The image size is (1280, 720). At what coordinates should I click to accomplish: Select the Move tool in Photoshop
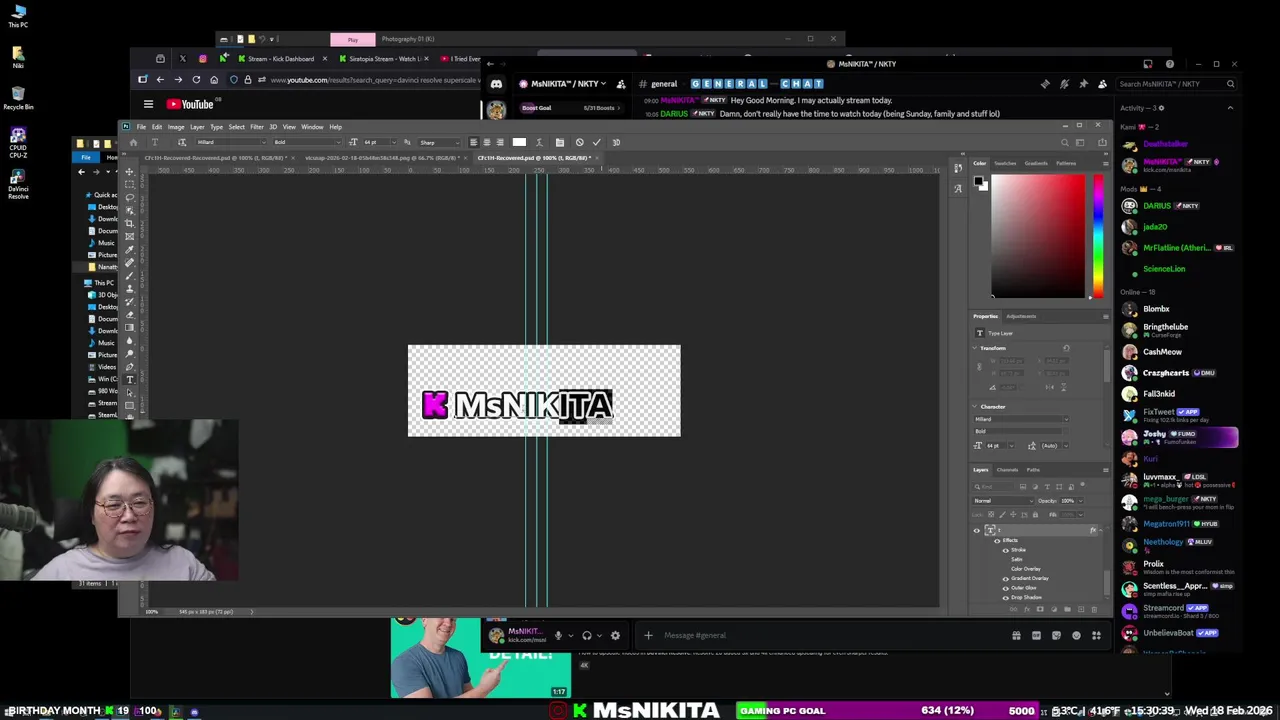[129, 172]
